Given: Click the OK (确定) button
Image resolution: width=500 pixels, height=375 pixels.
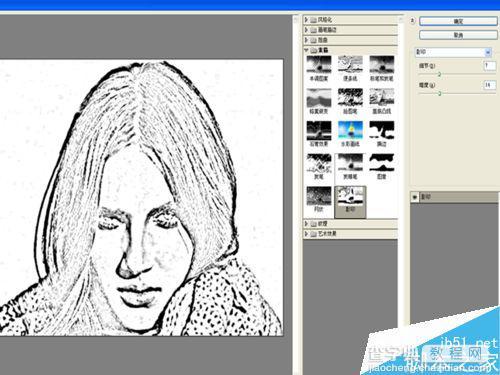Looking at the screenshot, I should click(x=458, y=21).
